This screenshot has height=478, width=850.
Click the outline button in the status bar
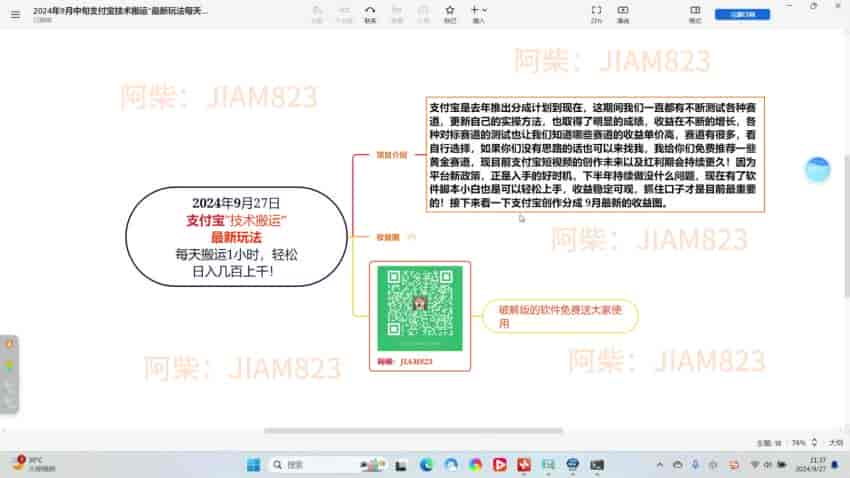(835, 443)
